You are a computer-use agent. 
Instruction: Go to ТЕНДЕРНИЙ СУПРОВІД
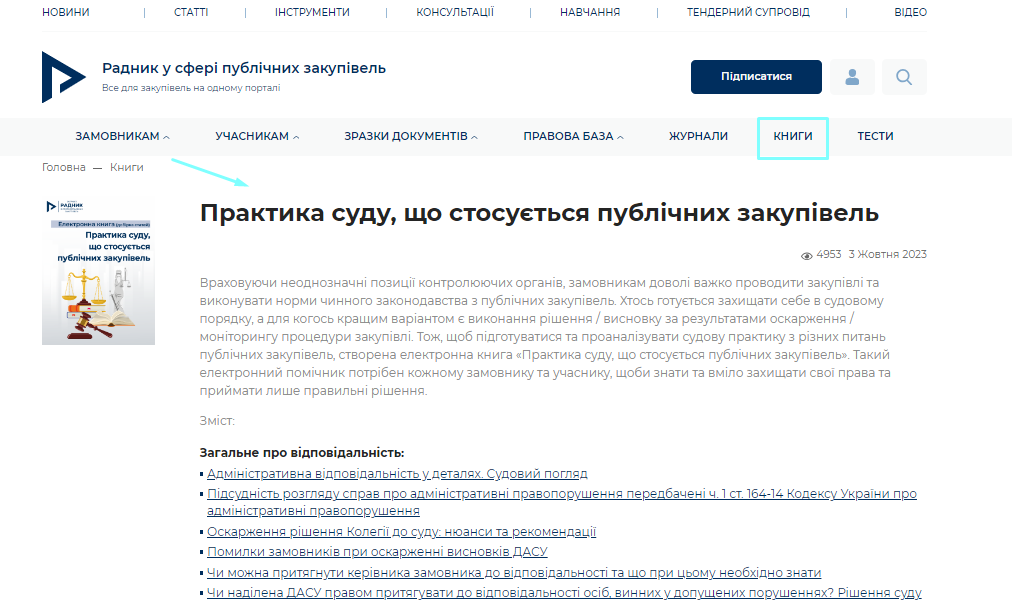coord(747,11)
